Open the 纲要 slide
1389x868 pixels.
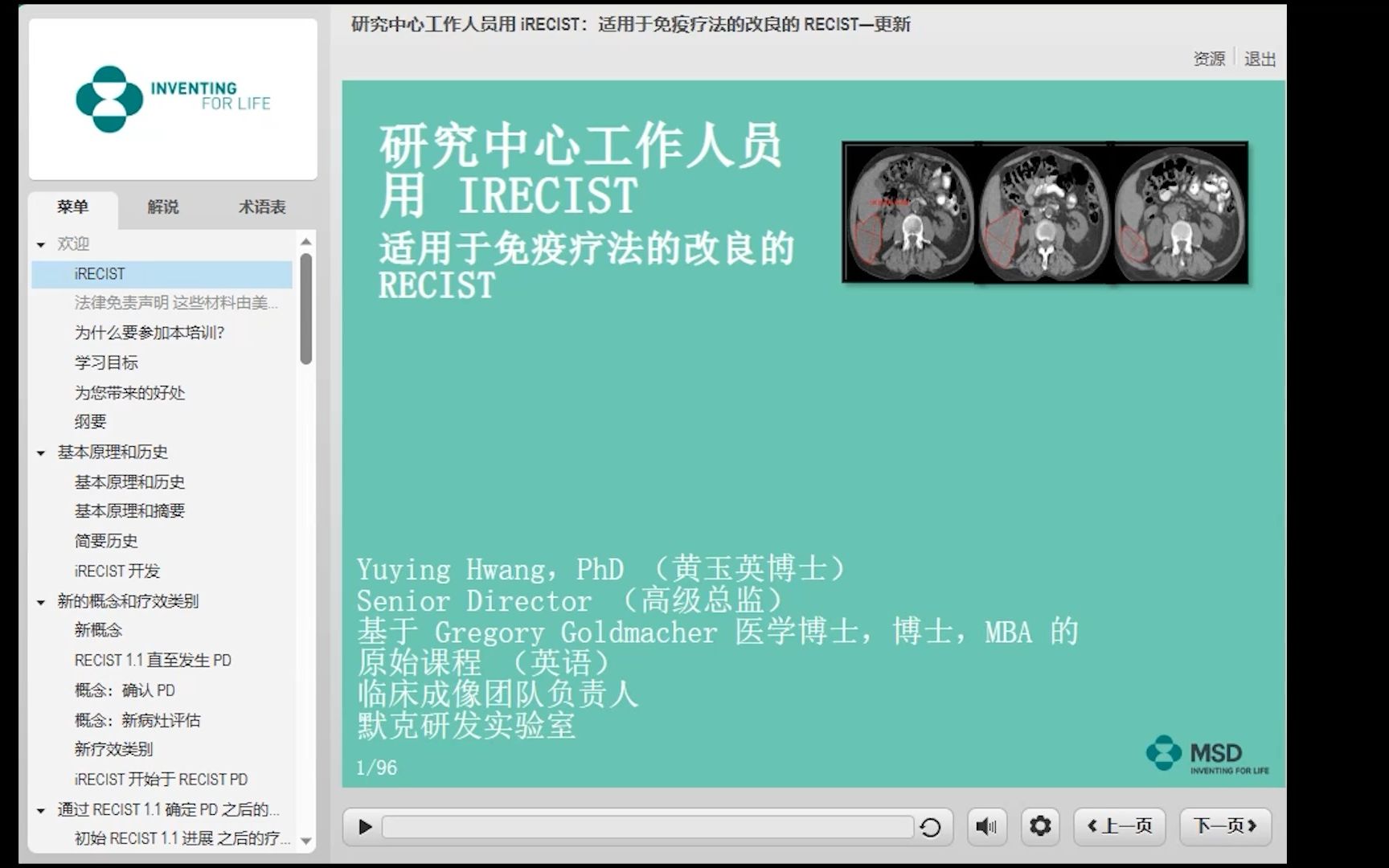click(90, 422)
